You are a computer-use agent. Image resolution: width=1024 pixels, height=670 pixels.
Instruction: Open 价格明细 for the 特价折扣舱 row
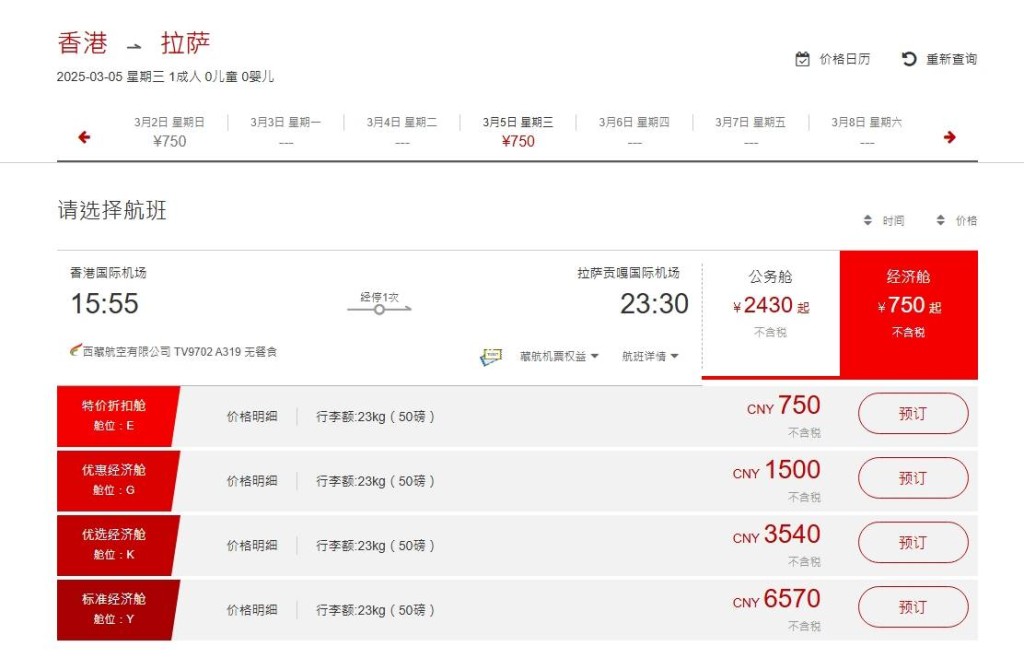coord(252,416)
